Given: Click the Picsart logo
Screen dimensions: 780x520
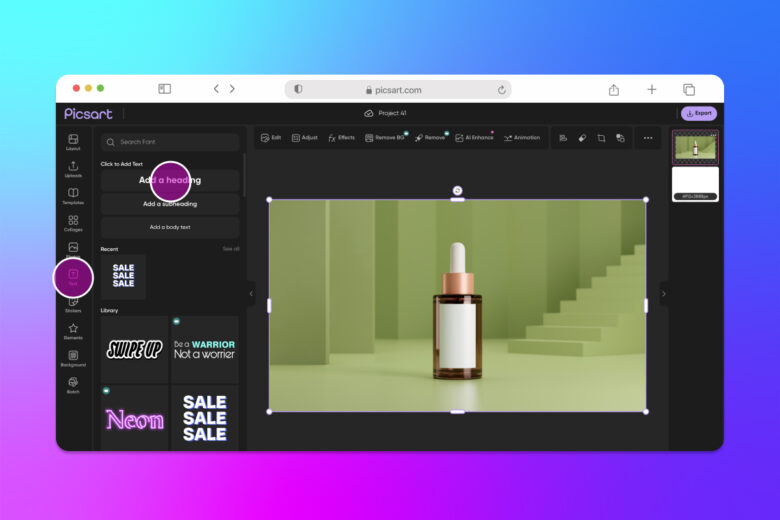Looking at the screenshot, I should 88,114.
